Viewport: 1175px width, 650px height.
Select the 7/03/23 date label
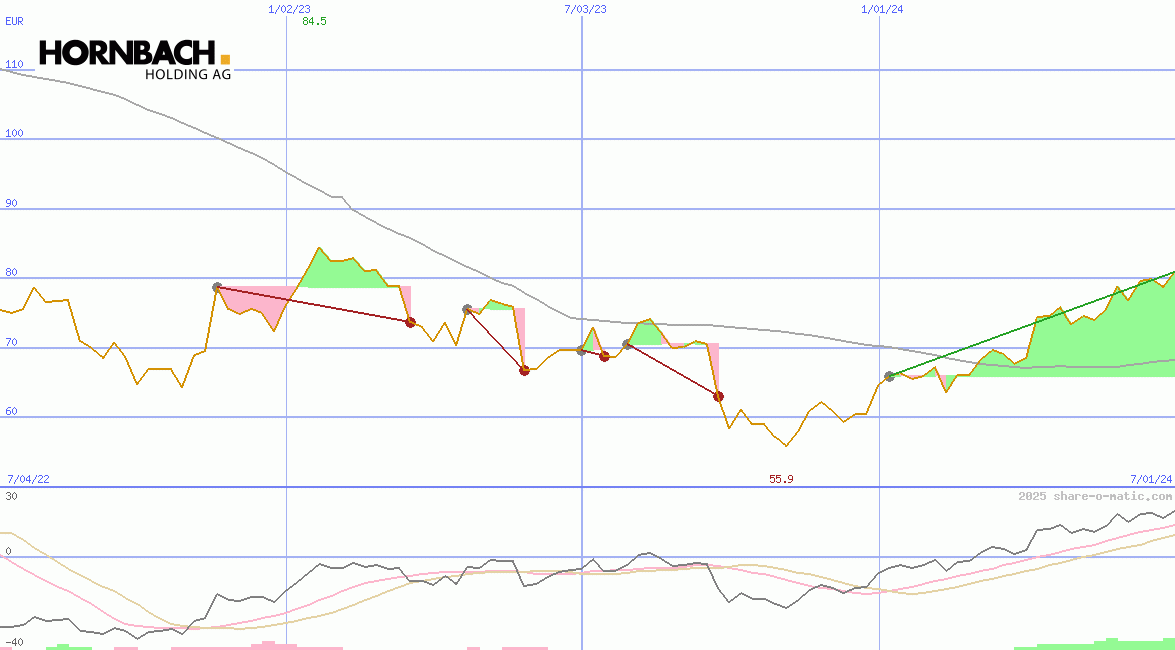(585, 9)
